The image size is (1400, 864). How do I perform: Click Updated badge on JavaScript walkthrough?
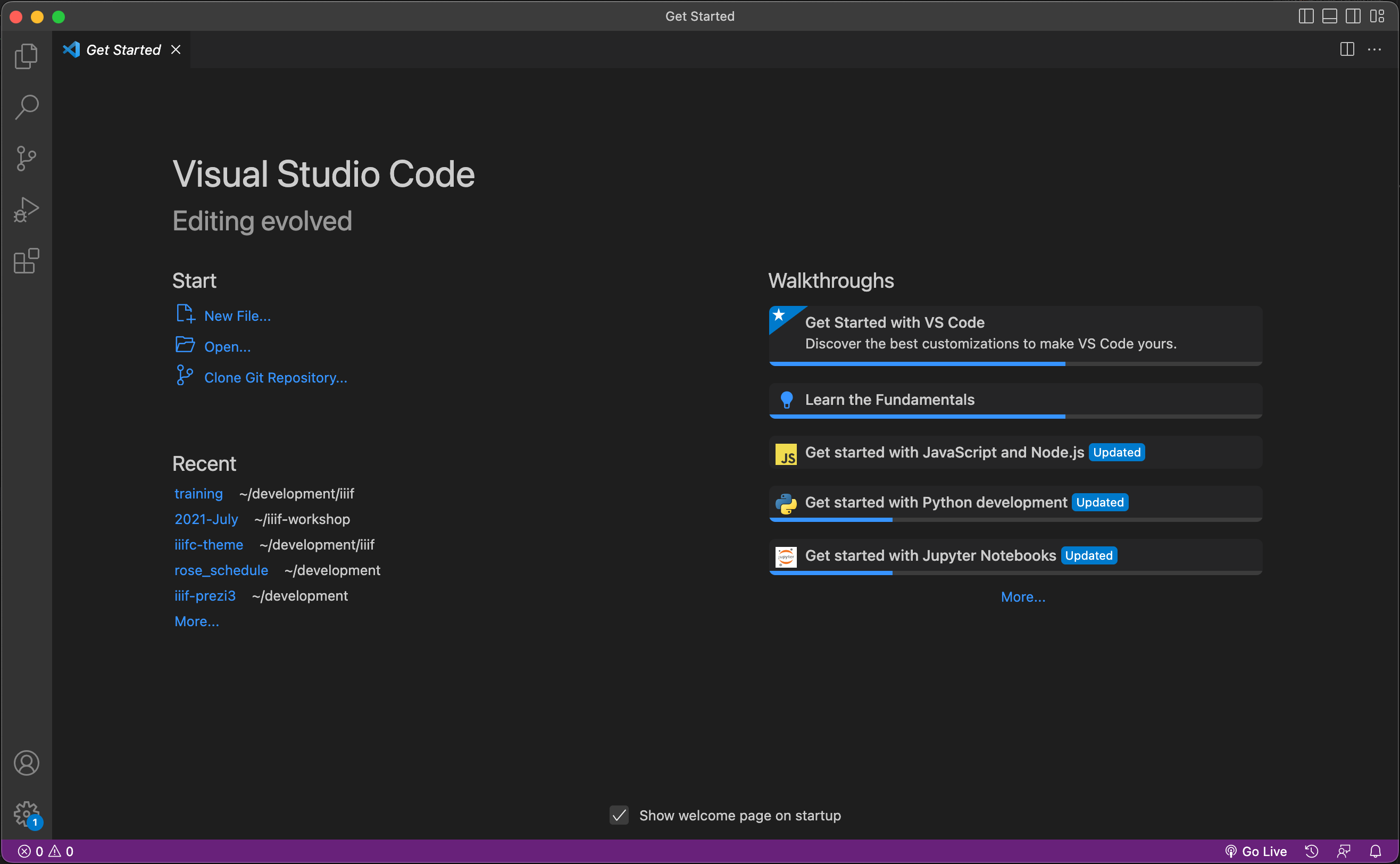pos(1116,453)
